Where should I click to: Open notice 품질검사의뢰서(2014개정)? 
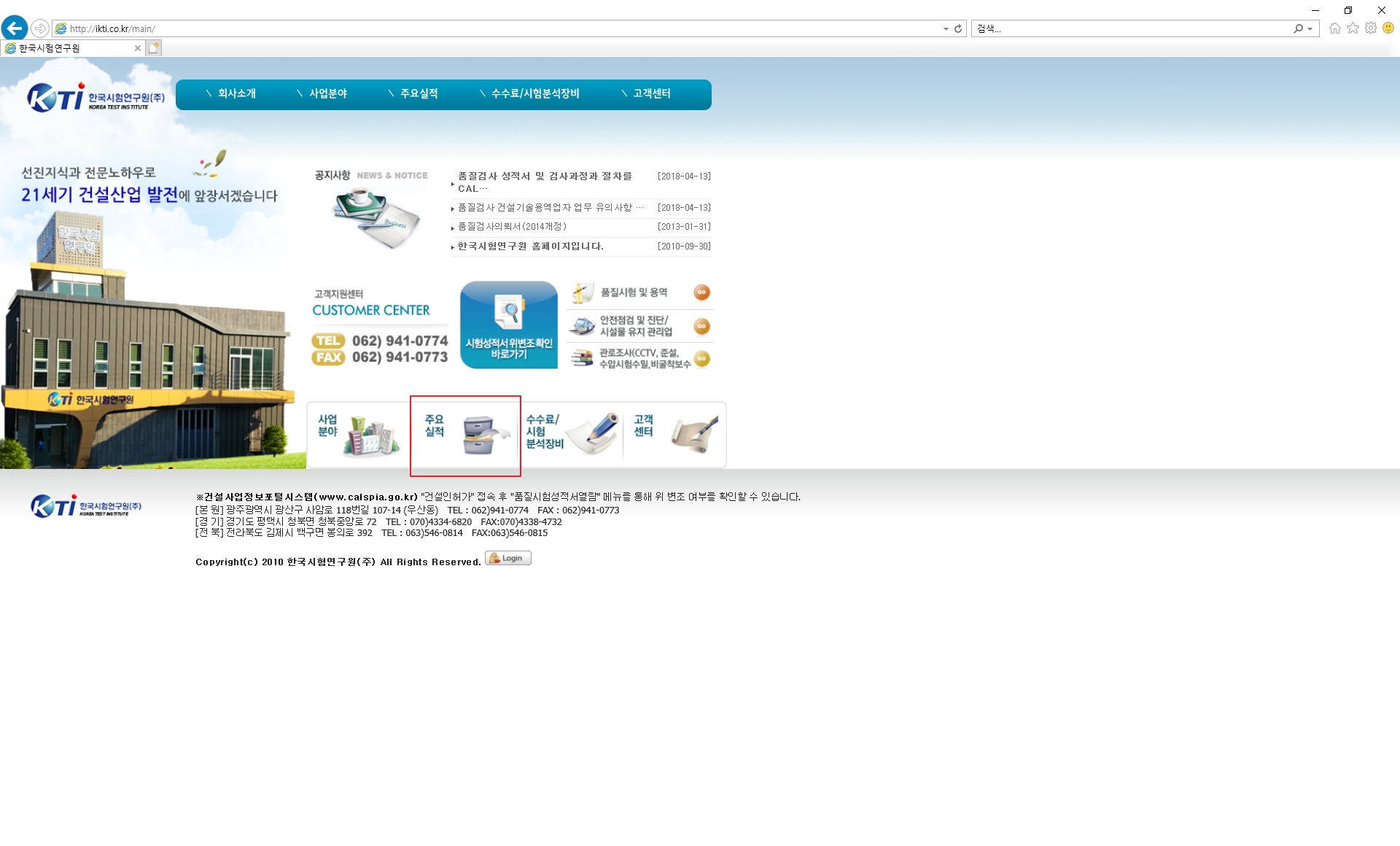(x=512, y=227)
